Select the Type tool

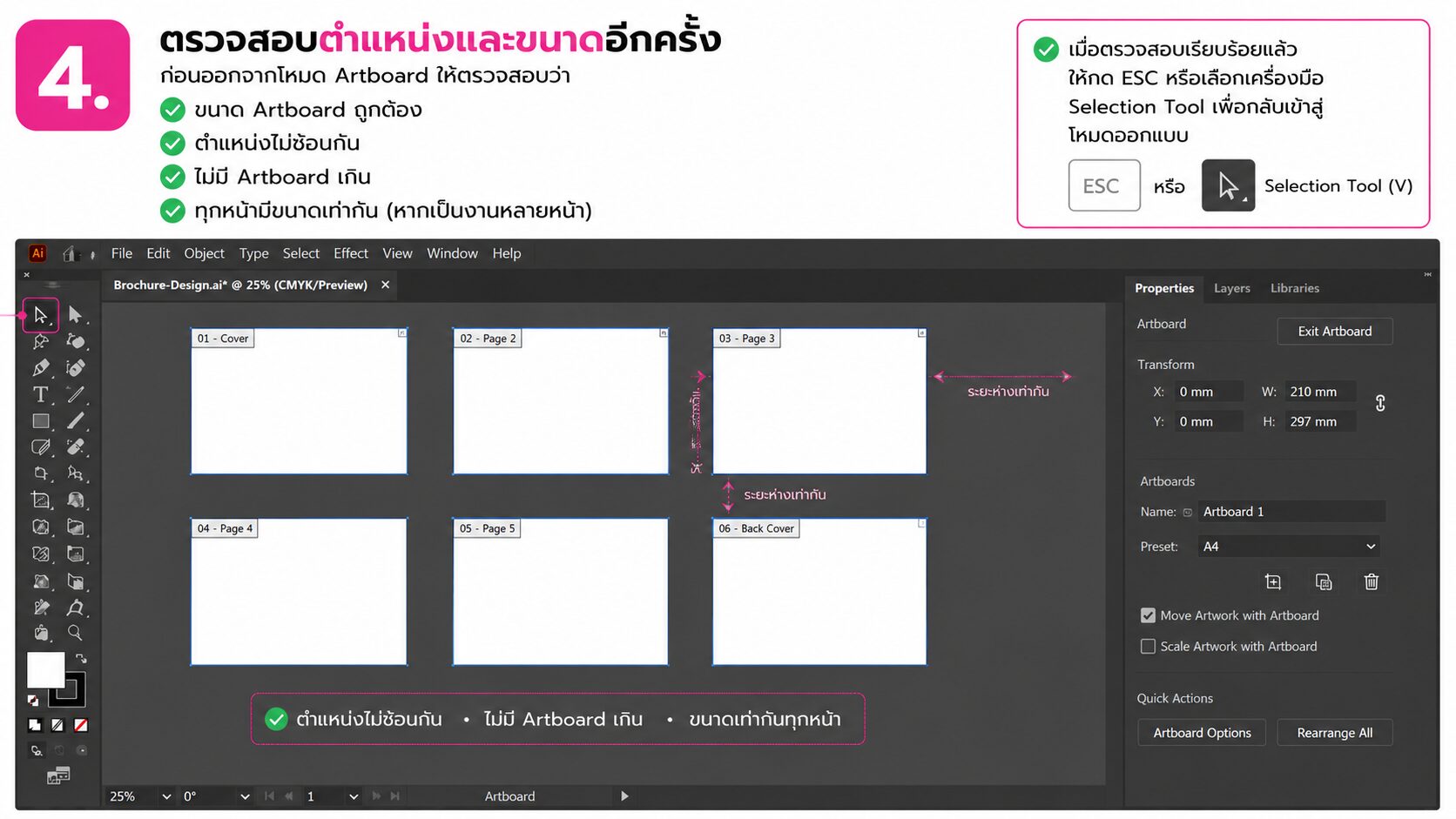40,394
